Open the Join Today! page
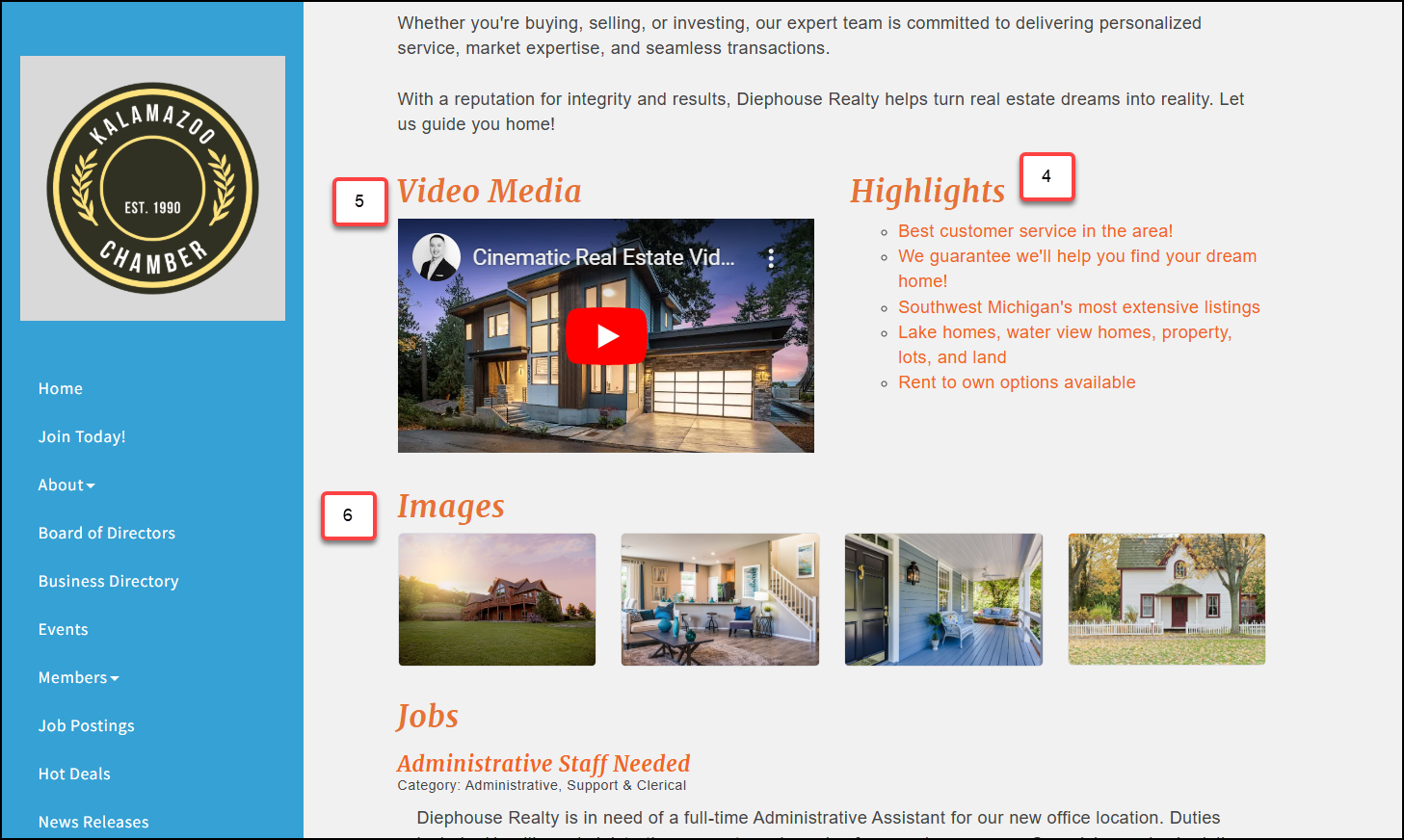The height and width of the screenshot is (840, 1404). coord(82,436)
